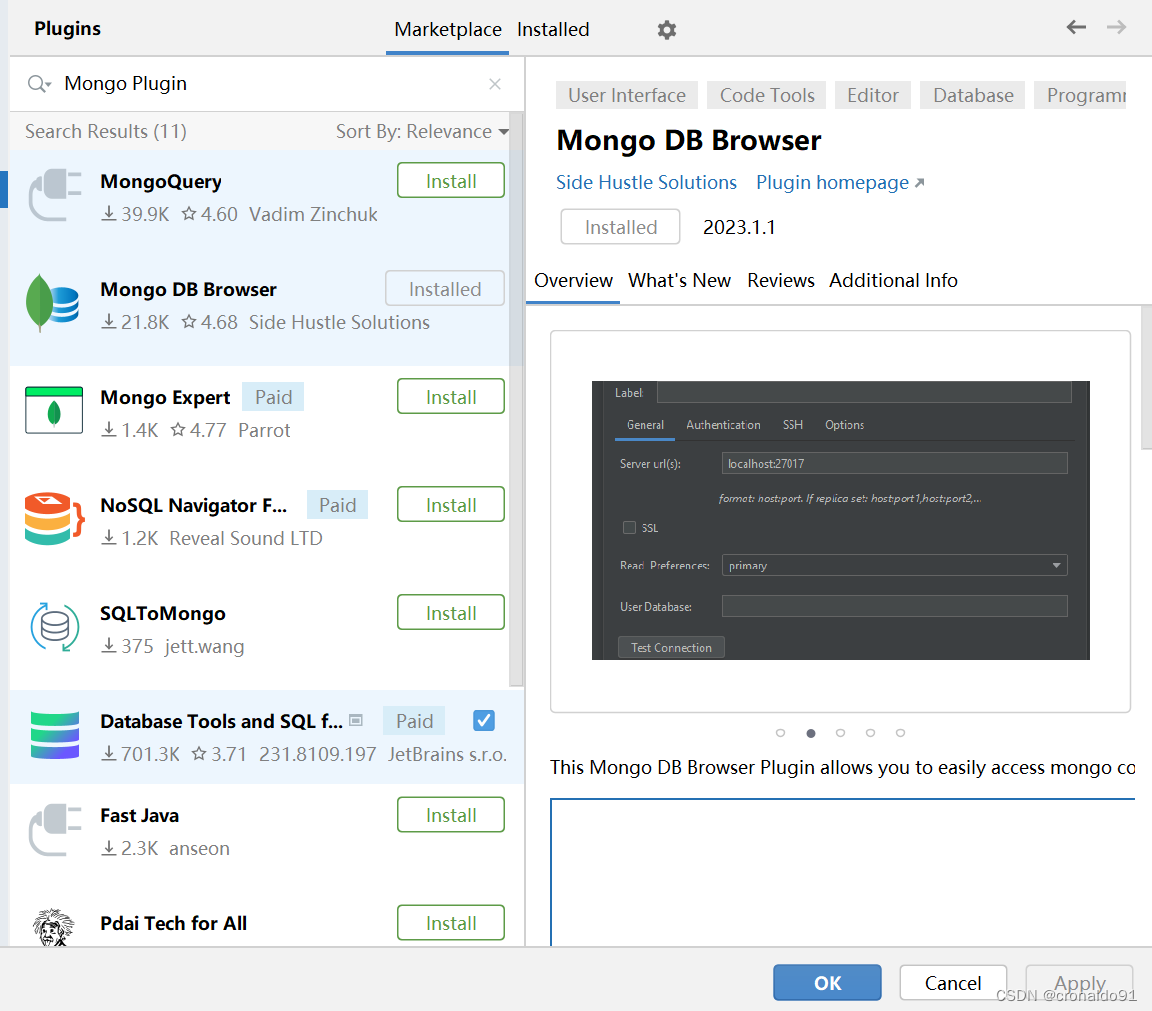Click the Mongo DB Browser details title
This screenshot has width=1152, height=1011.
(x=688, y=140)
